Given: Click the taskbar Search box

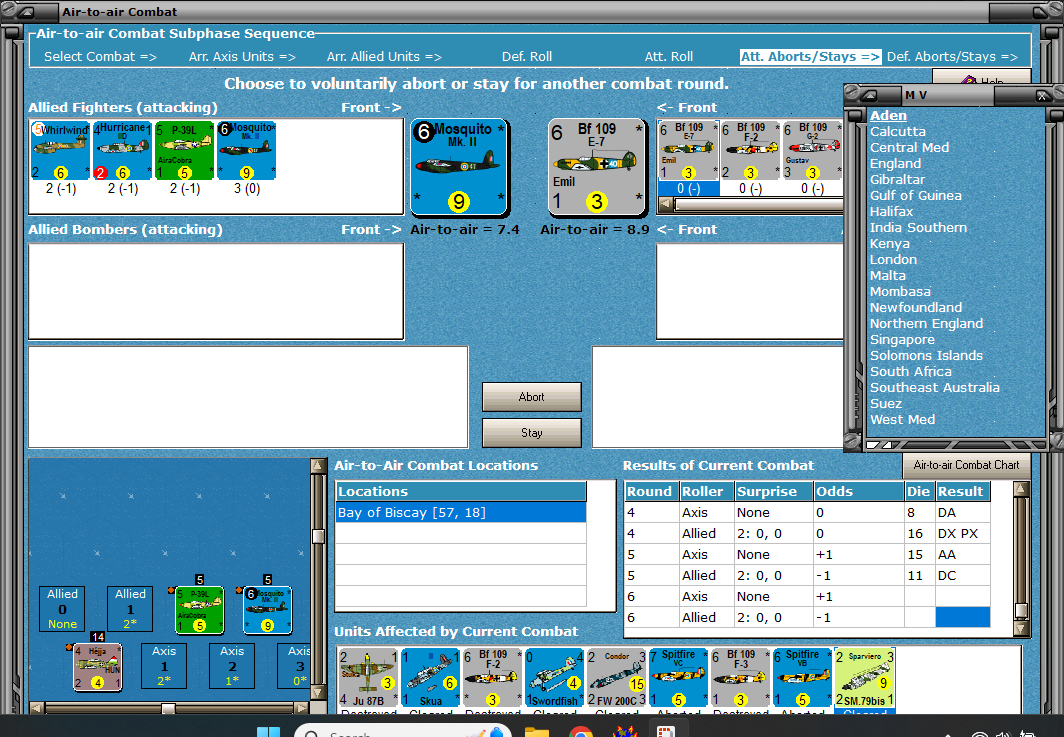Looking at the screenshot, I should click(402, 732).
